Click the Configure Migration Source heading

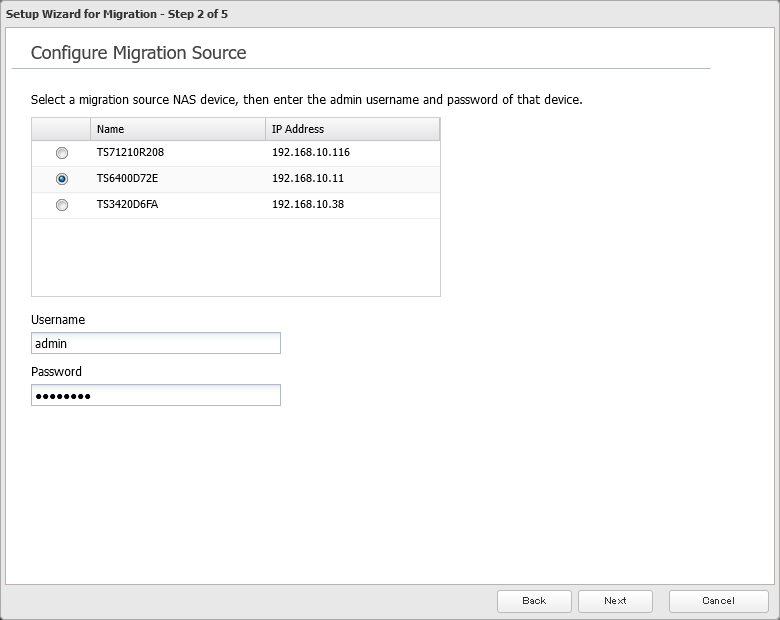tap(138, 53)
